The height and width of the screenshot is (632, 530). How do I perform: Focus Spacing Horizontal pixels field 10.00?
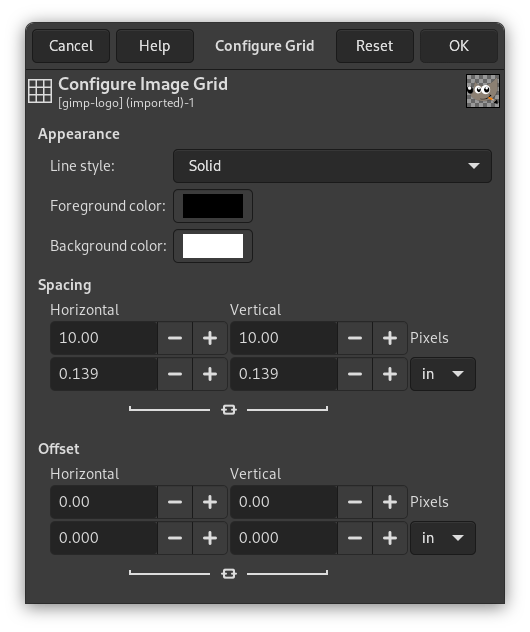(x=104, y=338)
